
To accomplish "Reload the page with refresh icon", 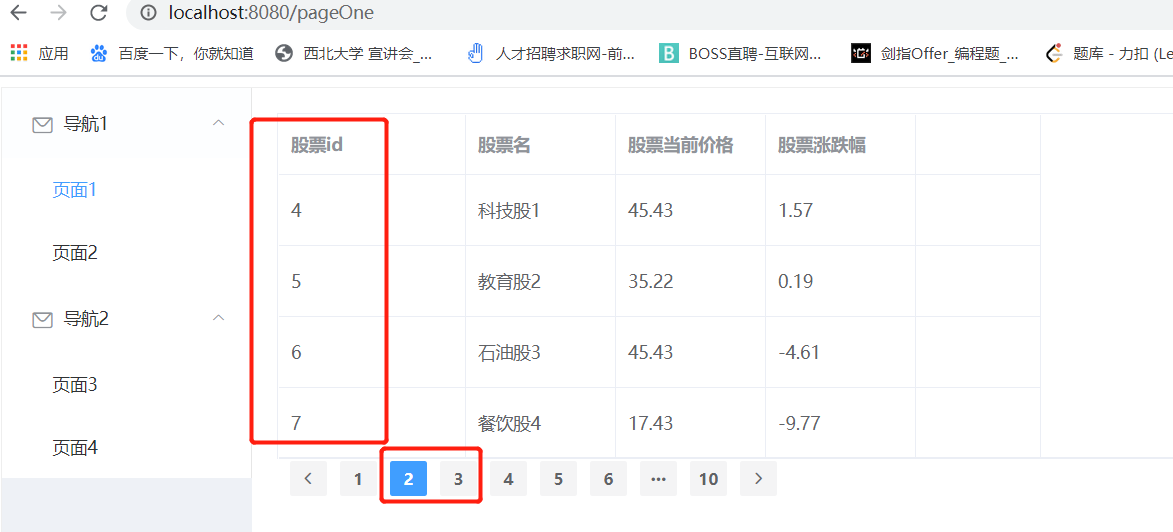I will tap(99, 13).
